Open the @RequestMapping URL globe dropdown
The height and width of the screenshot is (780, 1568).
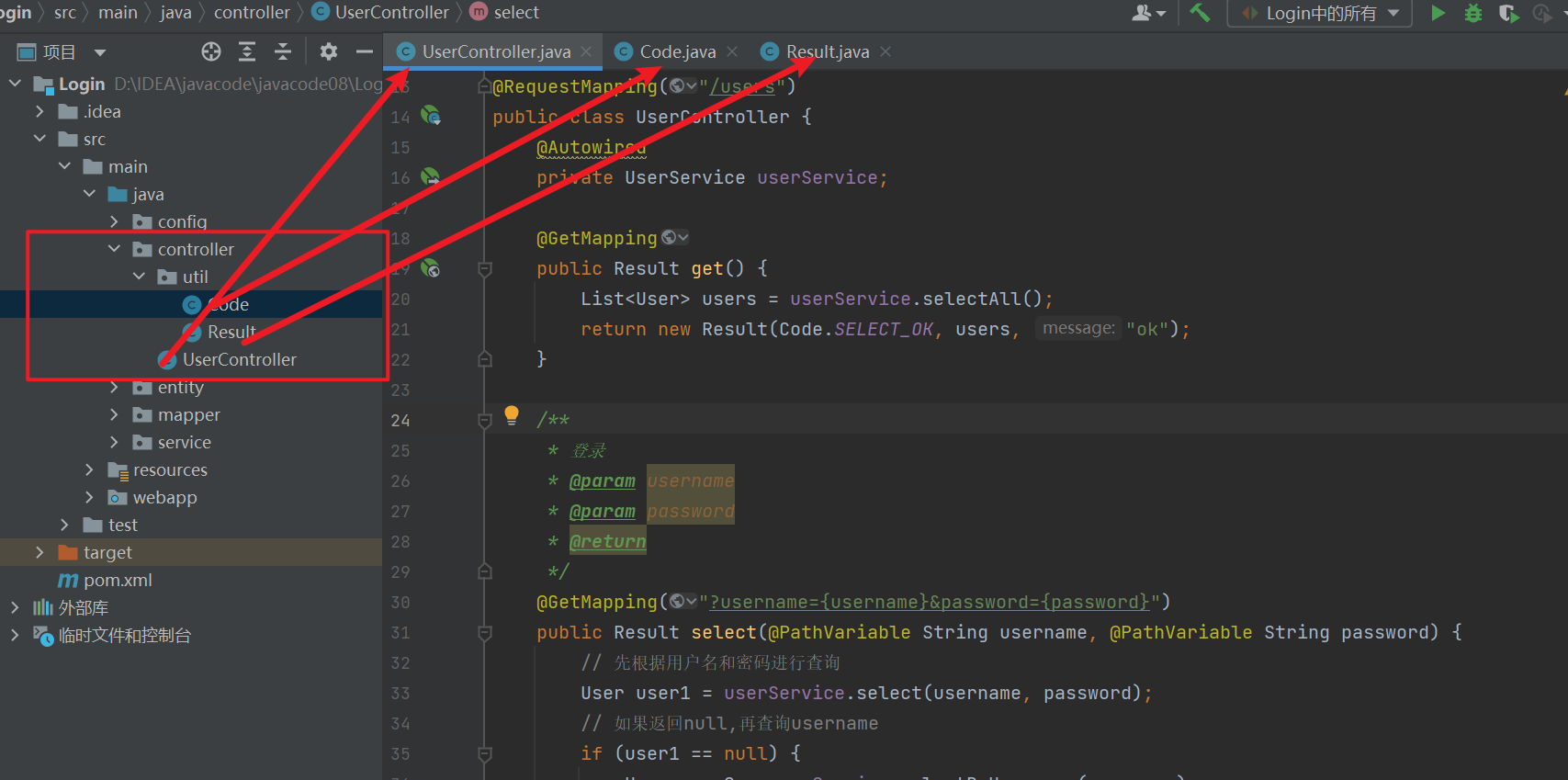683,86
